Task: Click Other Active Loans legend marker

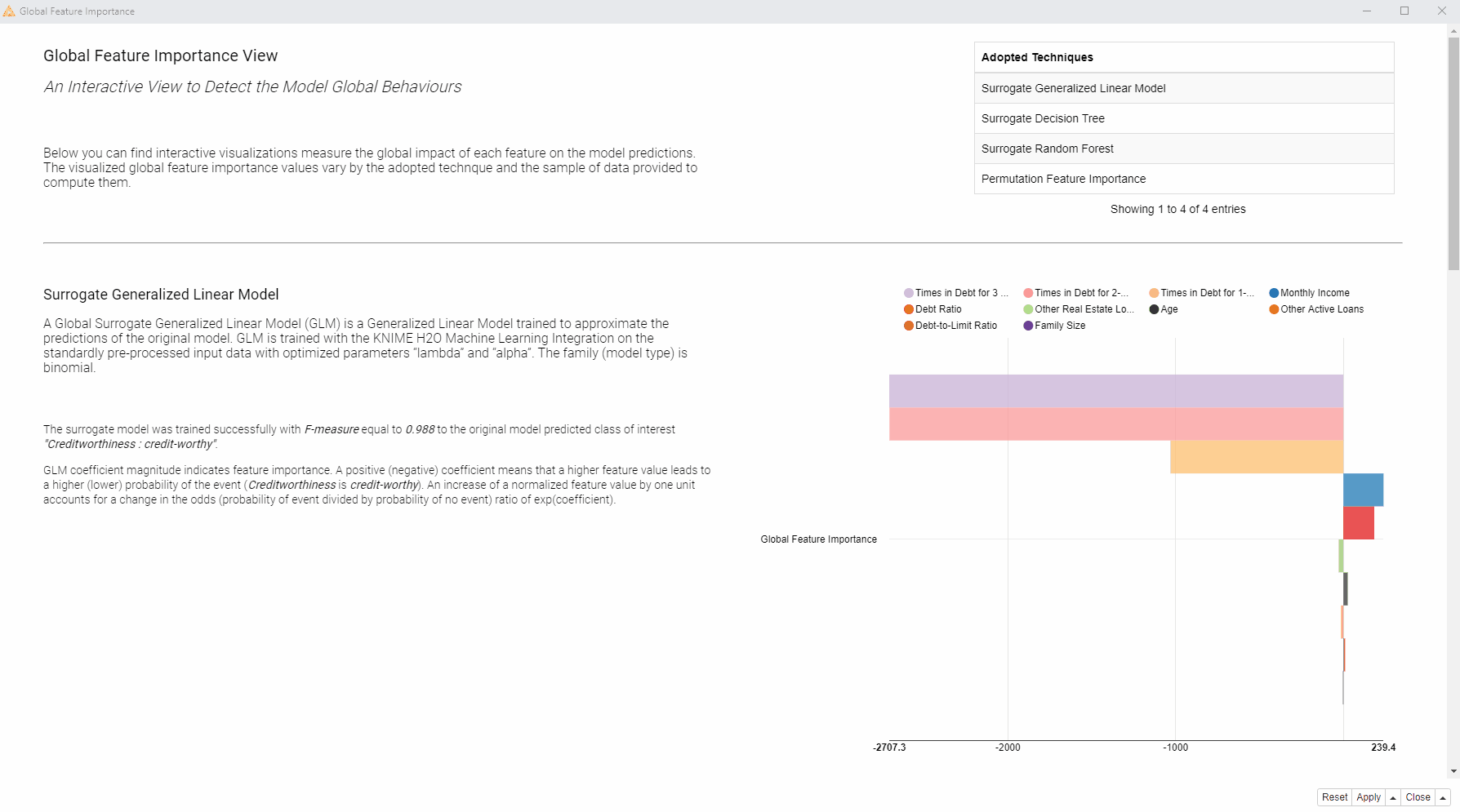Action: tap(1274, 309)
